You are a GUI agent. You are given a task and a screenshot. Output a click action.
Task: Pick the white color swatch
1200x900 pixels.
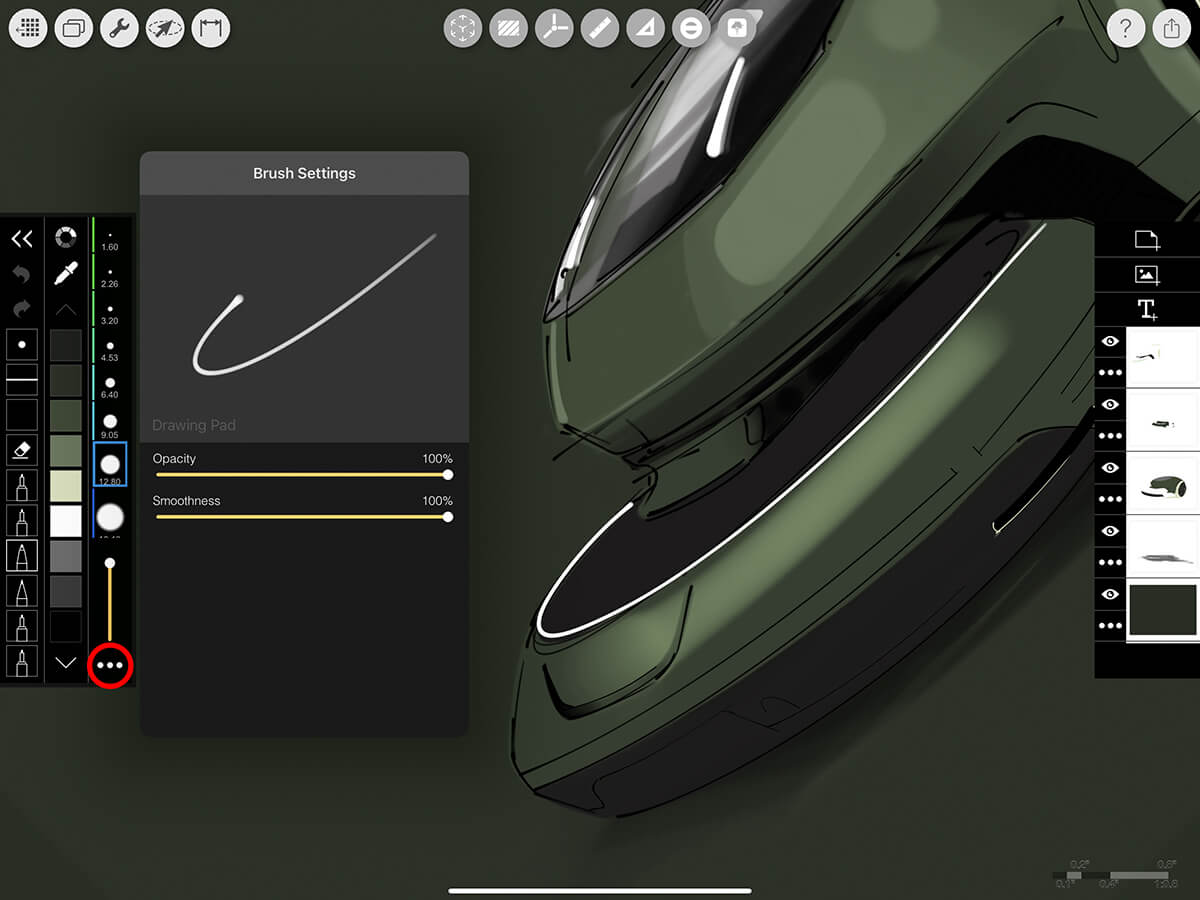pyautogui.click(x=66, y=520)
